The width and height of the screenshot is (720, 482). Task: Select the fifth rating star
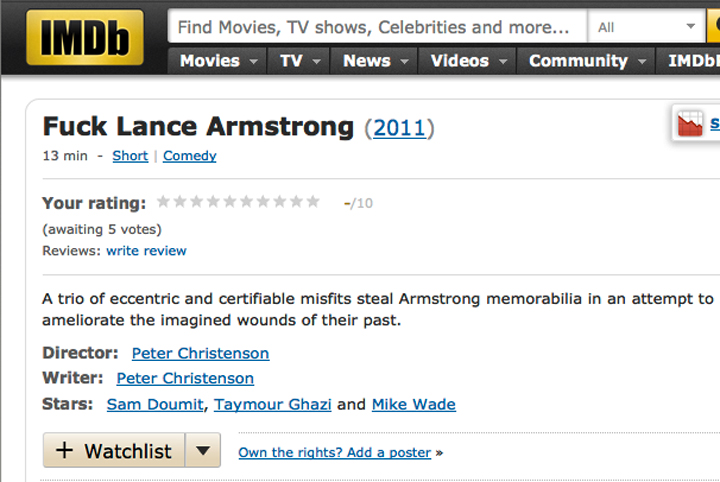(x=230, y=202)
